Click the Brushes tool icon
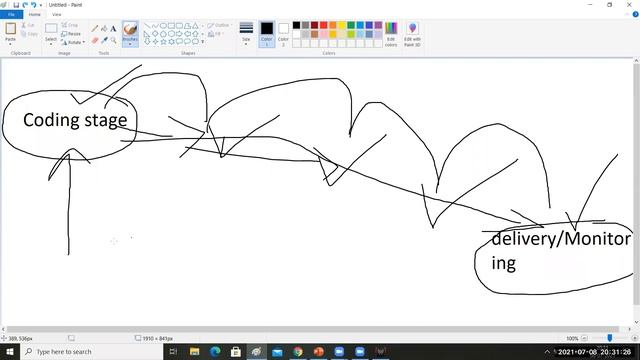Image resolution: width=640 pixels, height=360 pixels. 130,29
